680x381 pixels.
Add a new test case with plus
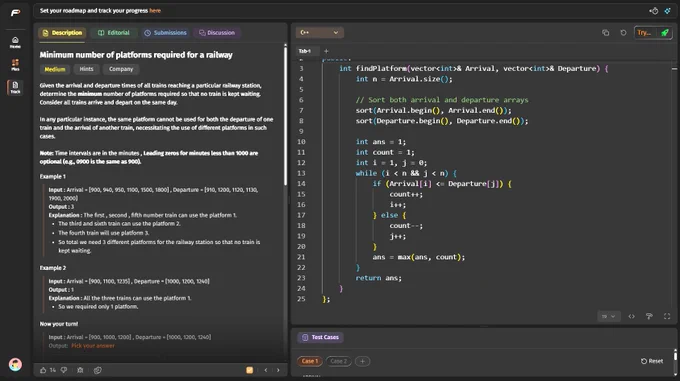pyautogui.click(x=363, y=361)
